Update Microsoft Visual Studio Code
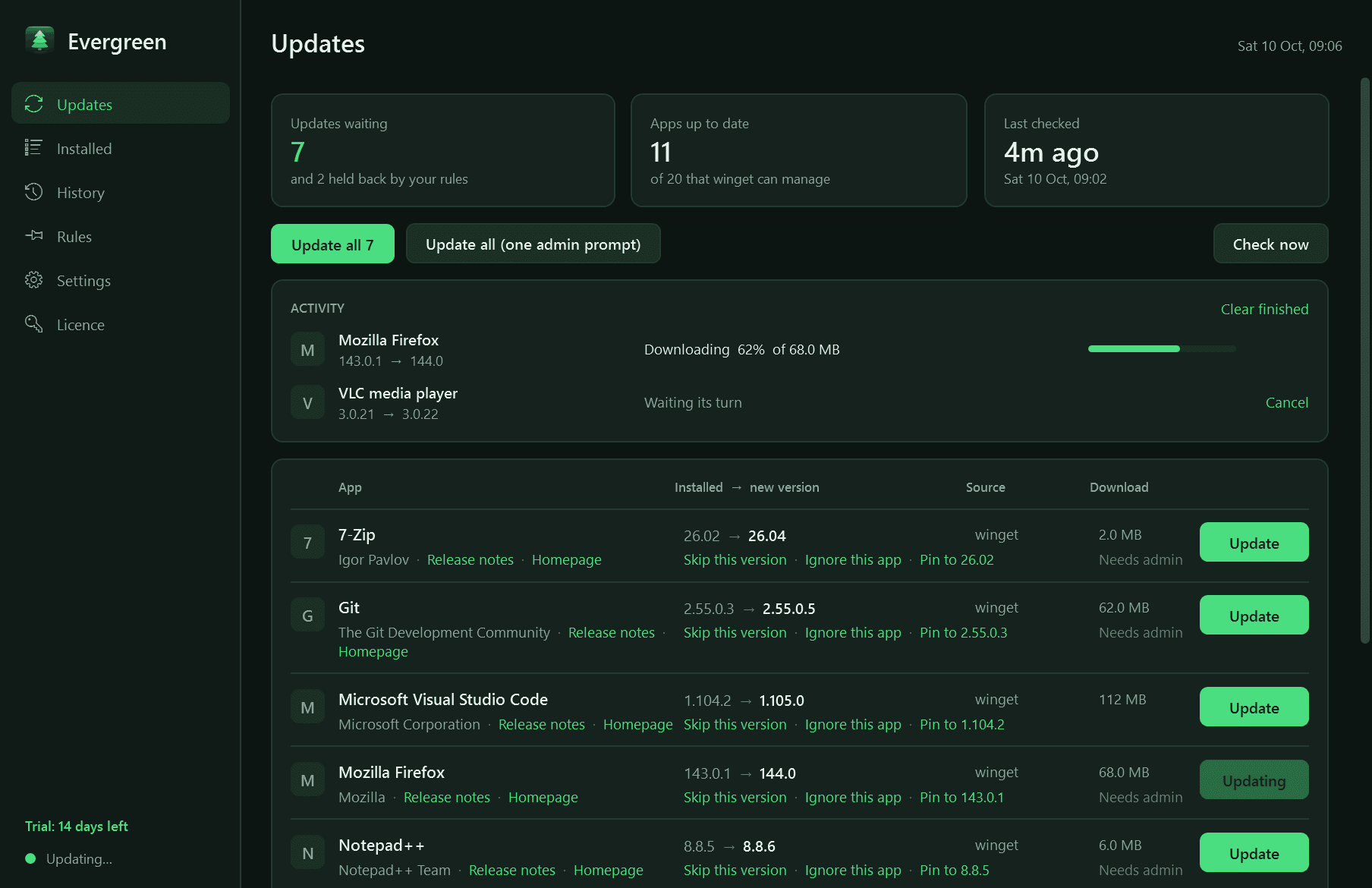Screen dimensions: 1372x888 tap(1254, 707)
